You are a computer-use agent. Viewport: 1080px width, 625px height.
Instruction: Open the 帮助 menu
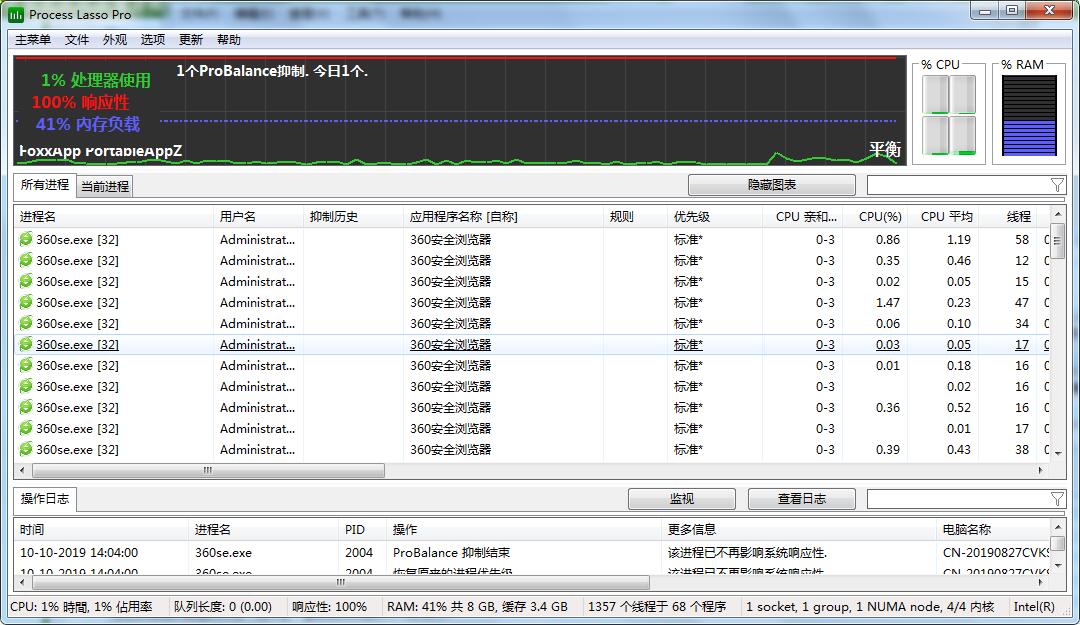point(229,39)
